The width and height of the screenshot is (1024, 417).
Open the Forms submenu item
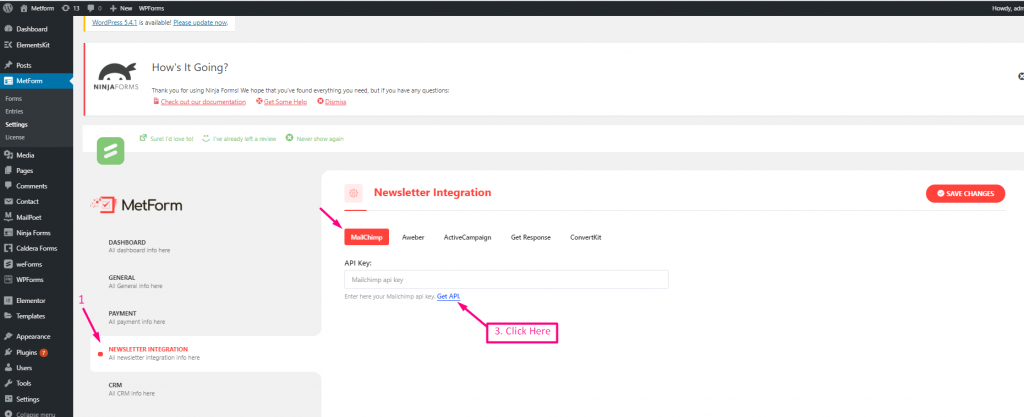(x=13, y=99)
